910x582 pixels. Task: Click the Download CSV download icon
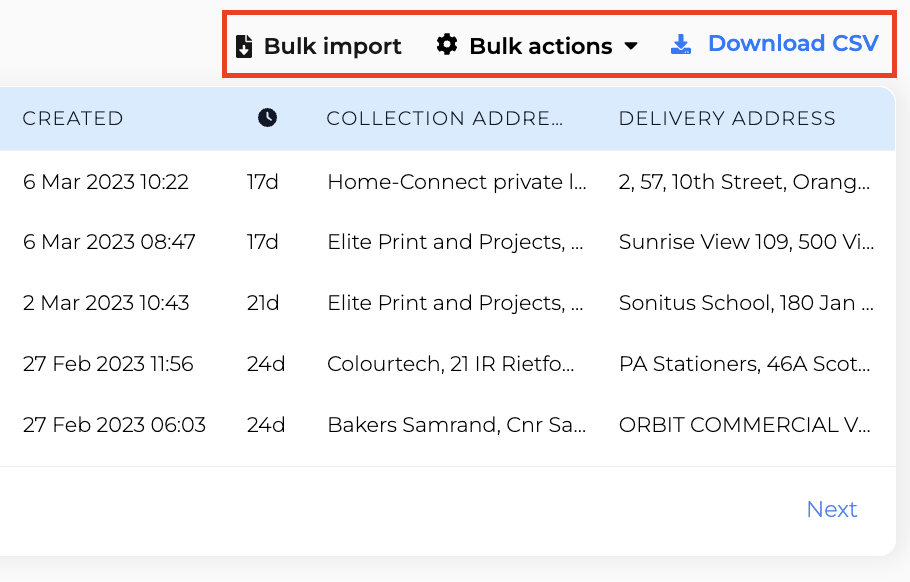coord(681,44)
